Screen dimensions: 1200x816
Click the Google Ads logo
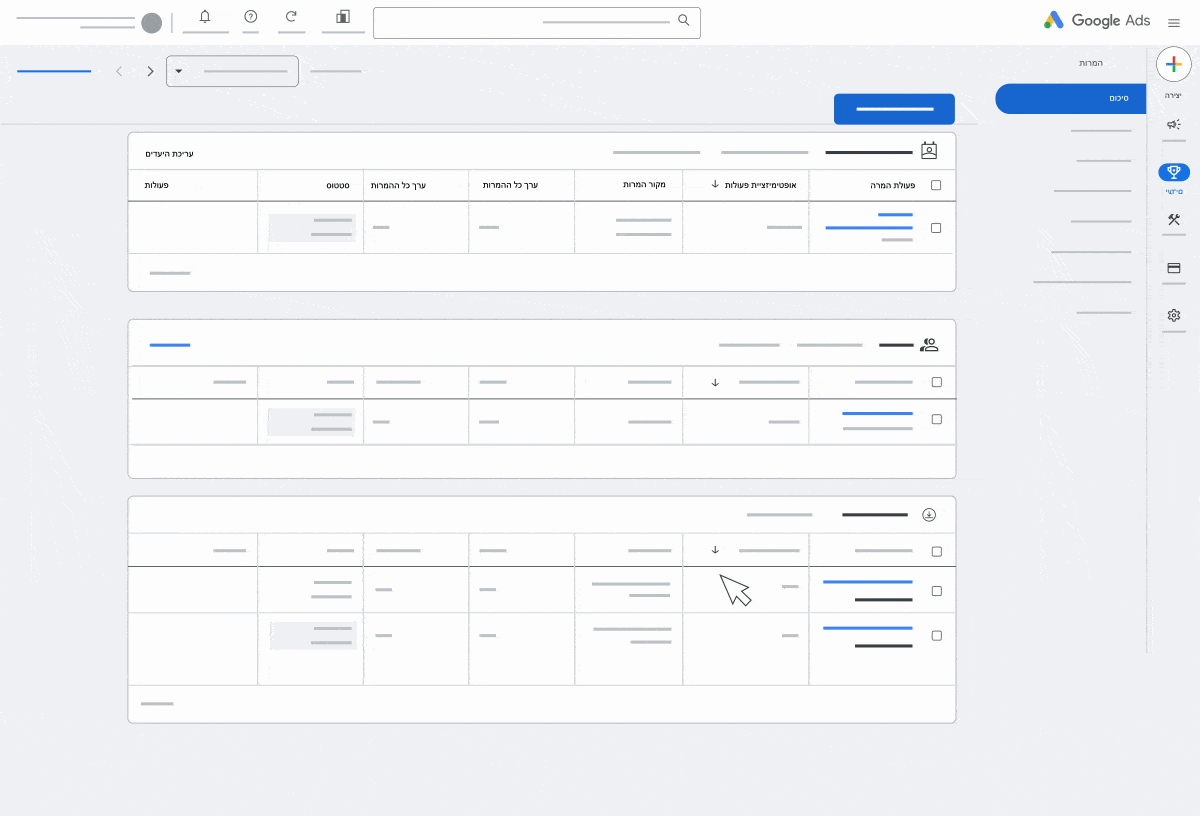[x=1097, y=20]
